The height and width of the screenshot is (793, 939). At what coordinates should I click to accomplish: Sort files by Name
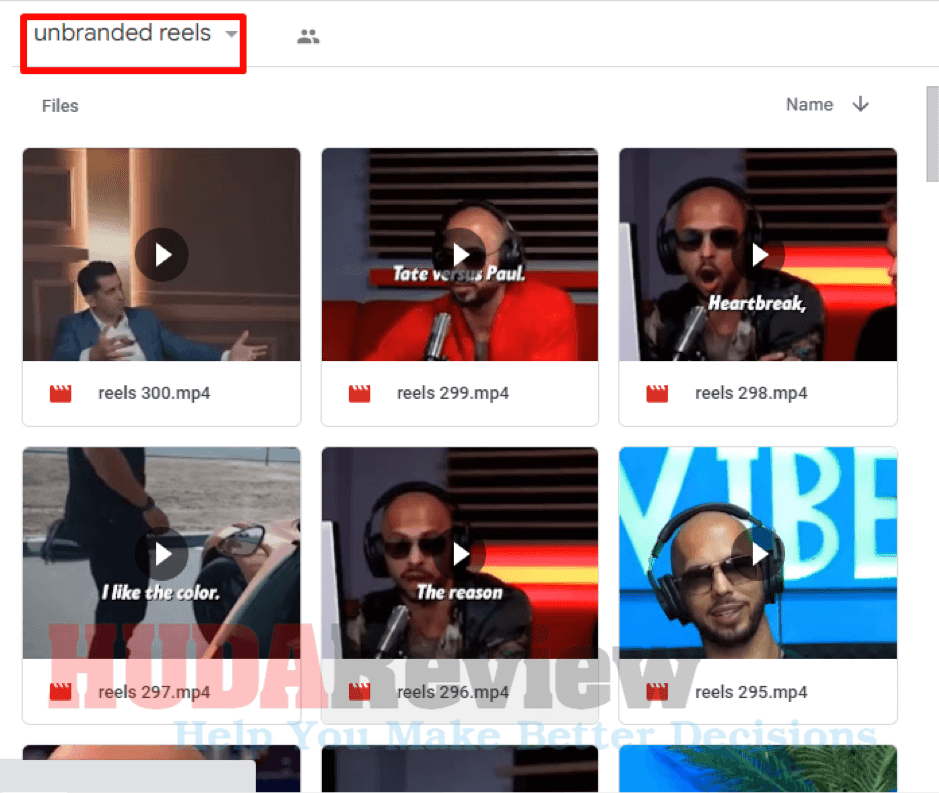point(809,104)
